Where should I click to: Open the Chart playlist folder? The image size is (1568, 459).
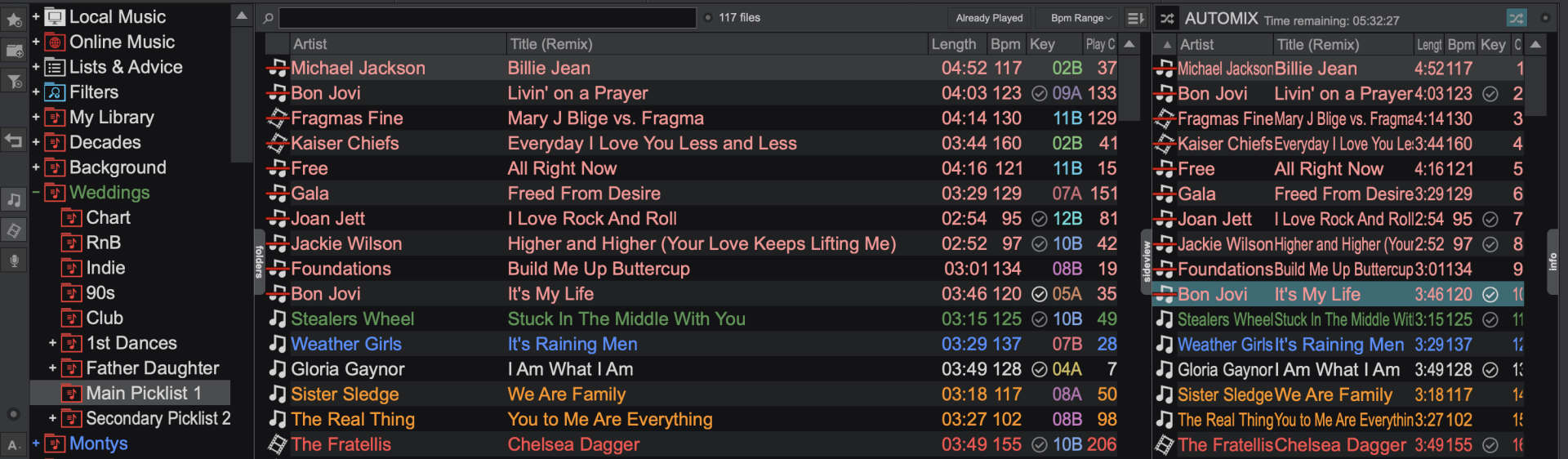click(x=108, y=217)
